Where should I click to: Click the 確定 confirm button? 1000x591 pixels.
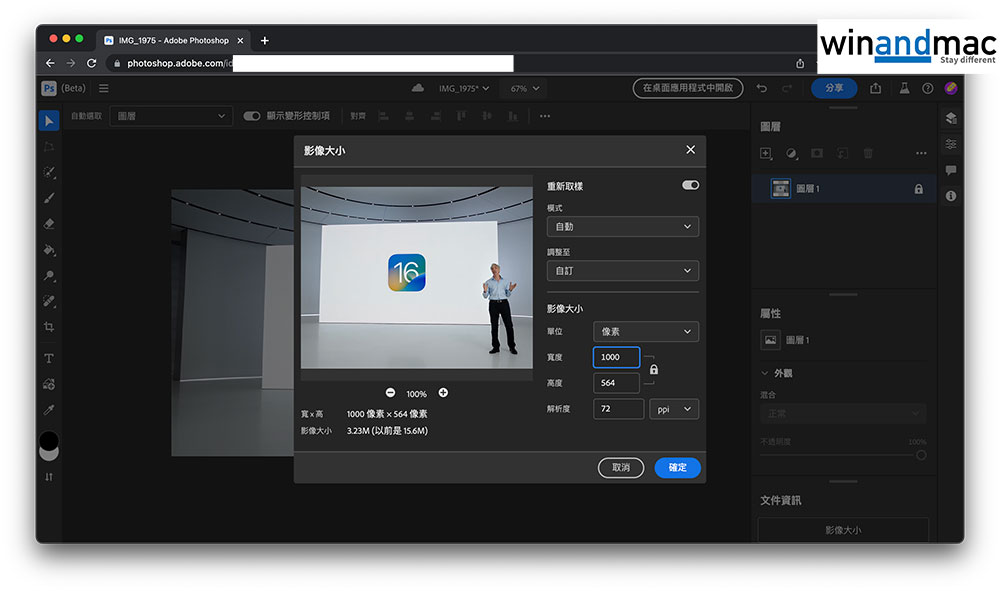point(677,467)
